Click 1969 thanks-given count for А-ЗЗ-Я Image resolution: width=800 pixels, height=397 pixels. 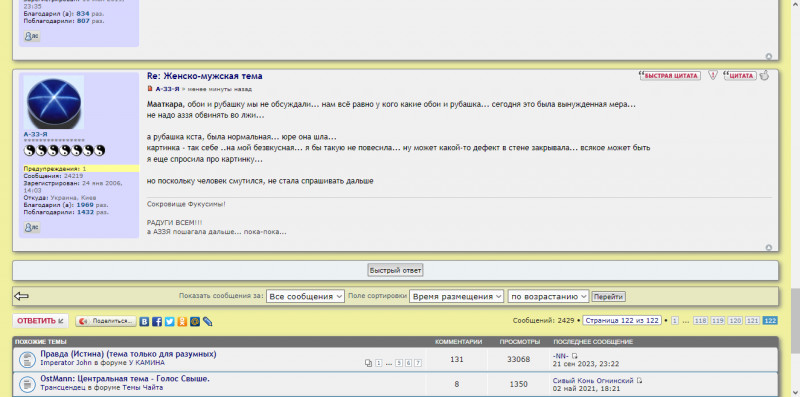(85, 205)
